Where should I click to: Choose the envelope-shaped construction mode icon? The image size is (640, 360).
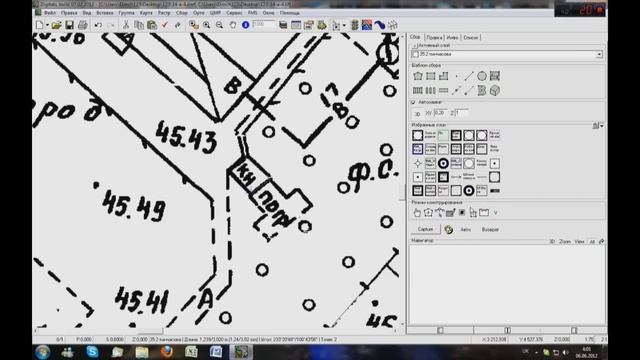tap(484, 212)
